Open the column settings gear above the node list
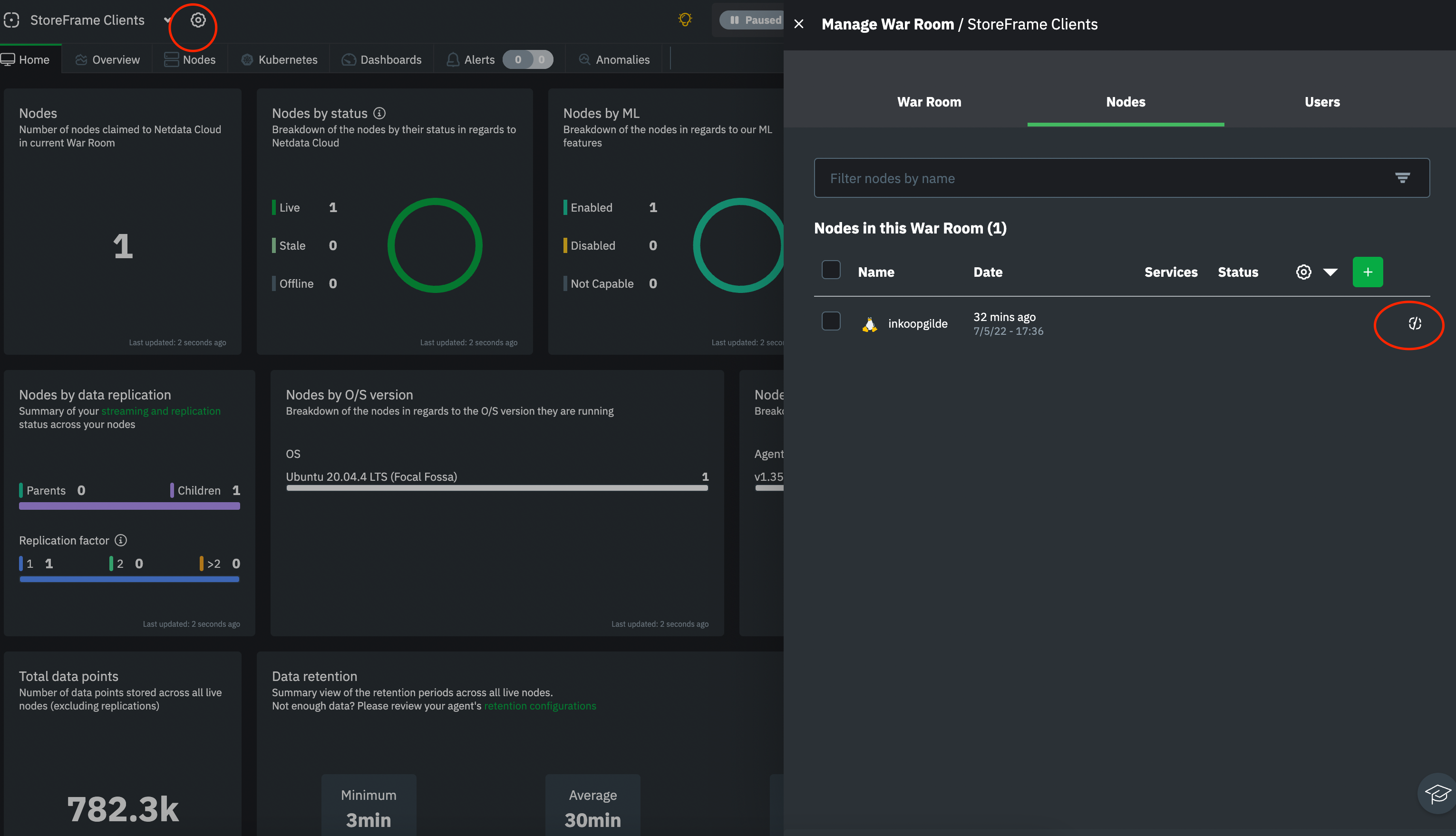1456x836 pixels. pyautogui.click(x=1303, y=272)
